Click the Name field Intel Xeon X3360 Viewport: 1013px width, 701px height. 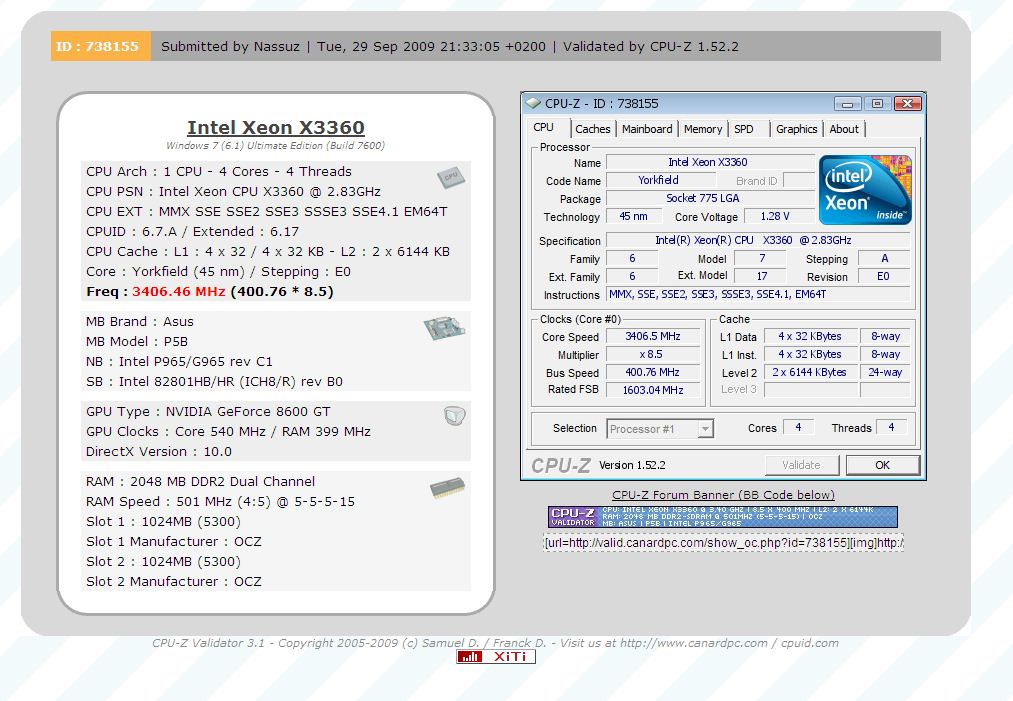(x=709, y=162)
